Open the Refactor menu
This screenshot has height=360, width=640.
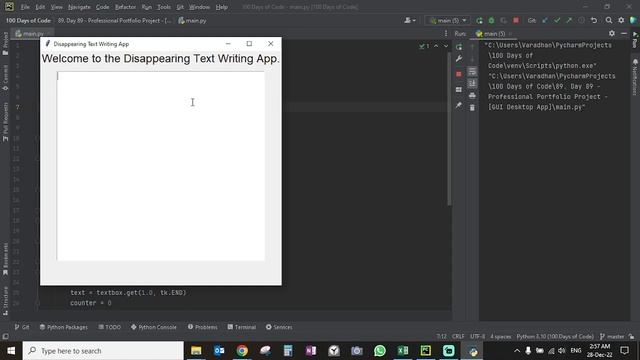125,7
